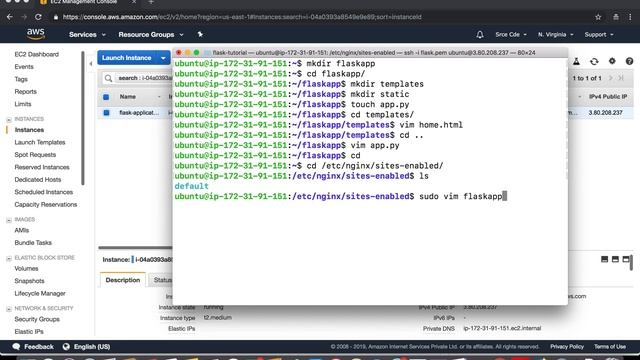This screenshot has height=360, width=640.
Task: Open Dedicated Hosts in sidebar
Action: click(x=38, y=180)
